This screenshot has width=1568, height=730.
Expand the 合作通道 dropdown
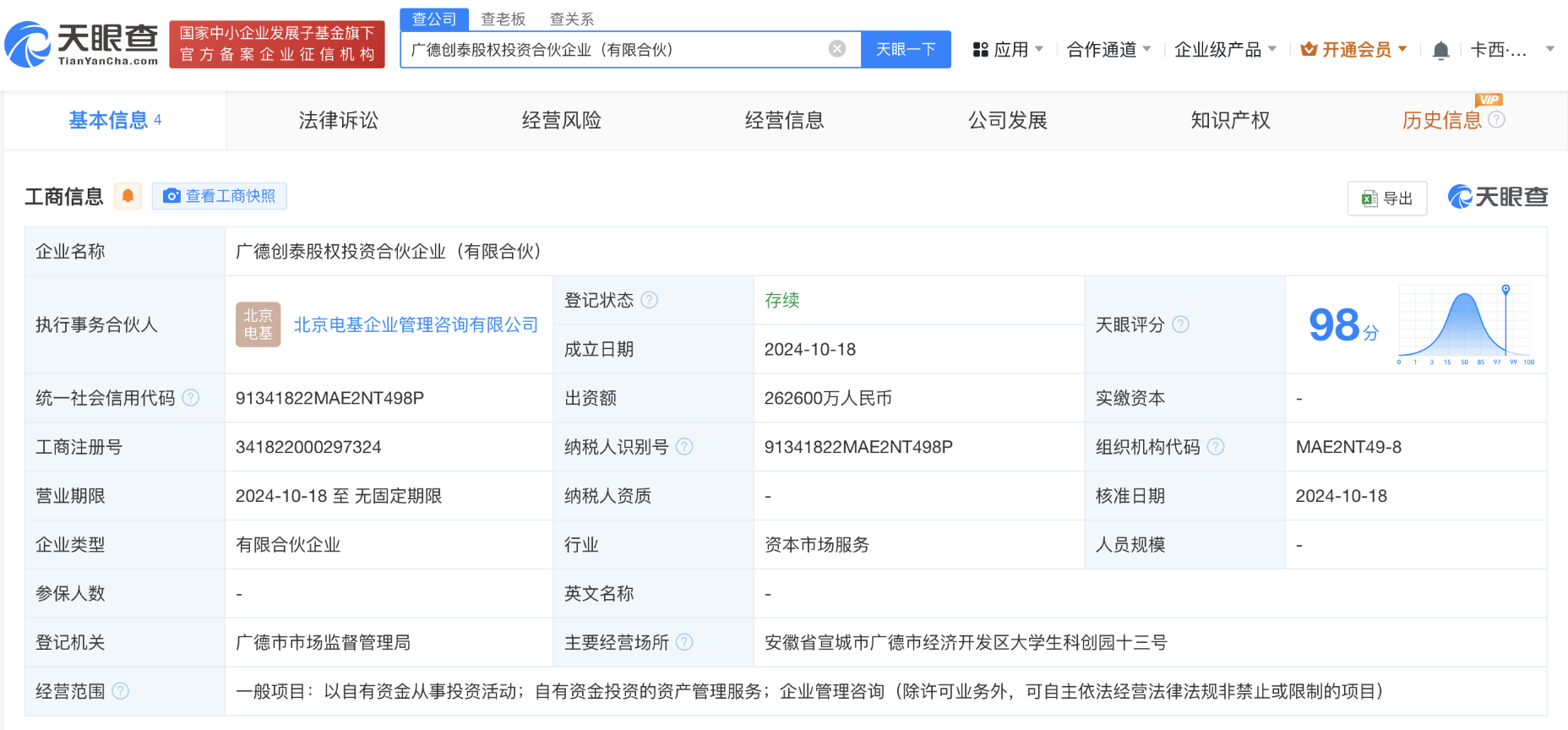click(x=1108, y=50)
